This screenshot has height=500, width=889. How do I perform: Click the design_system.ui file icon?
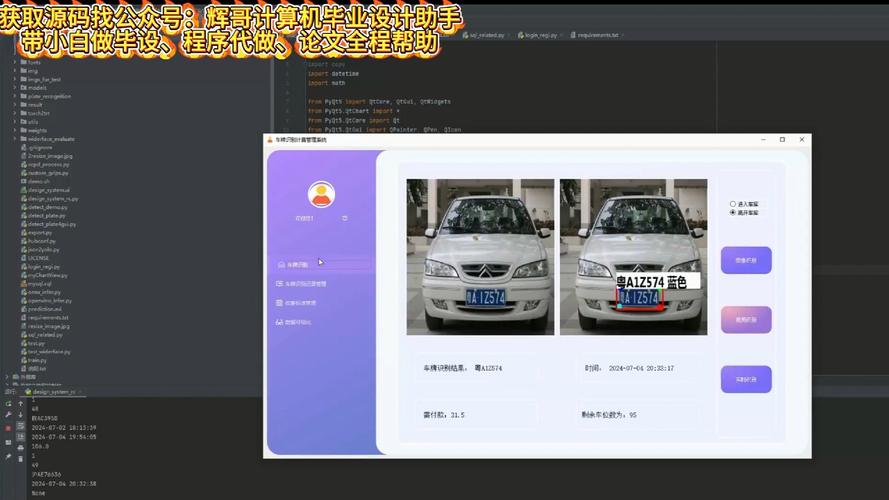click(x=24, y=190)
